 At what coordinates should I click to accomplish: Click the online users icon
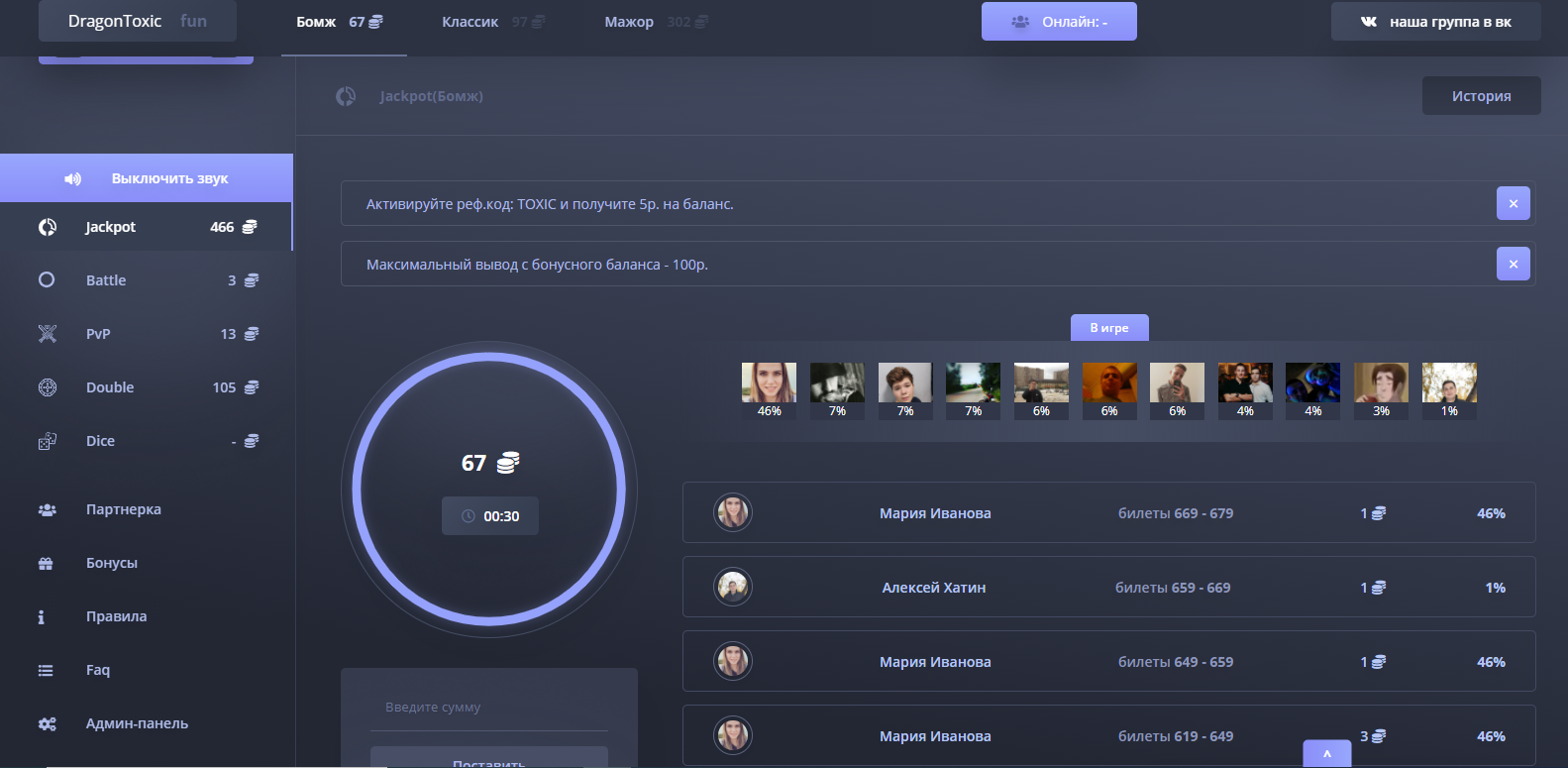(x=1020, y=22)
